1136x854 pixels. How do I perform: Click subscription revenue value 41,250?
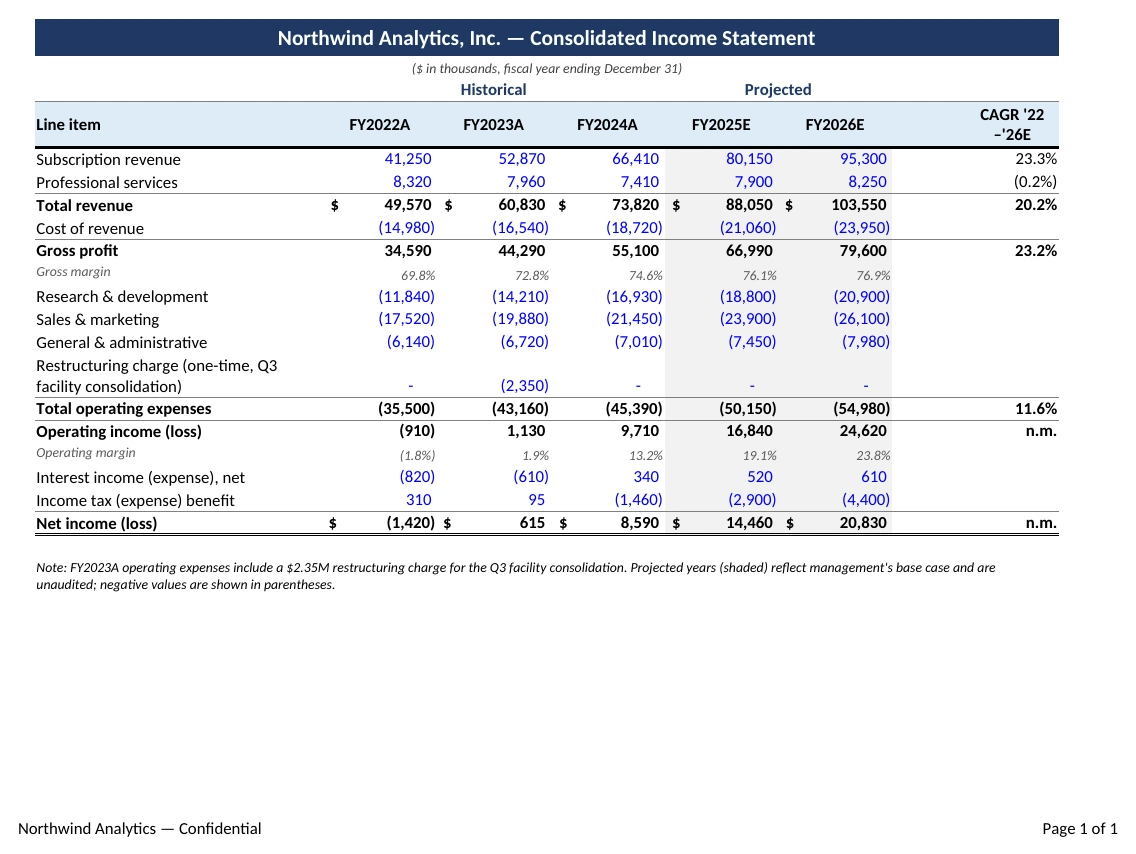tap(408, 159)
